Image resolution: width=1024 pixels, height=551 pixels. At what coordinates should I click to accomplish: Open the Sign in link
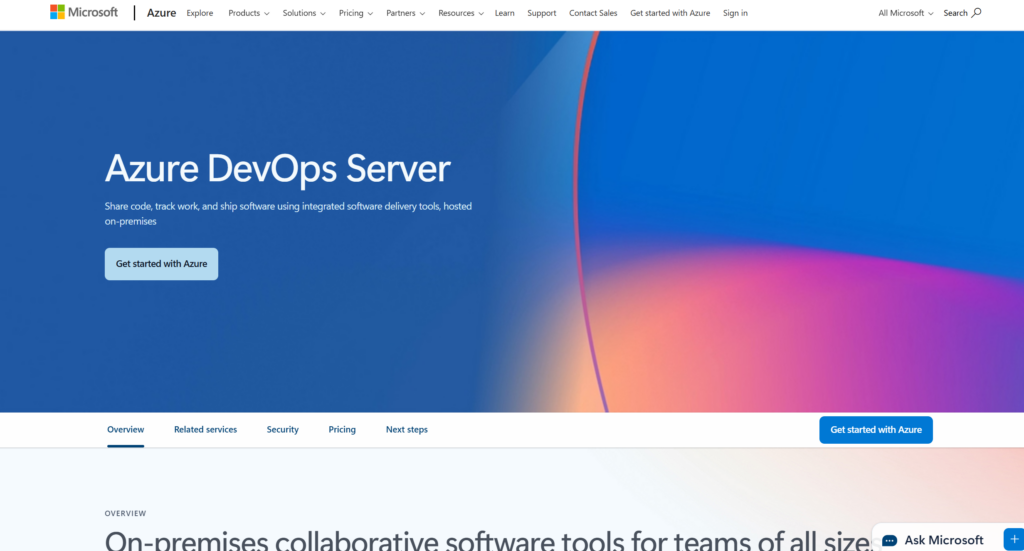pos(735,13)
